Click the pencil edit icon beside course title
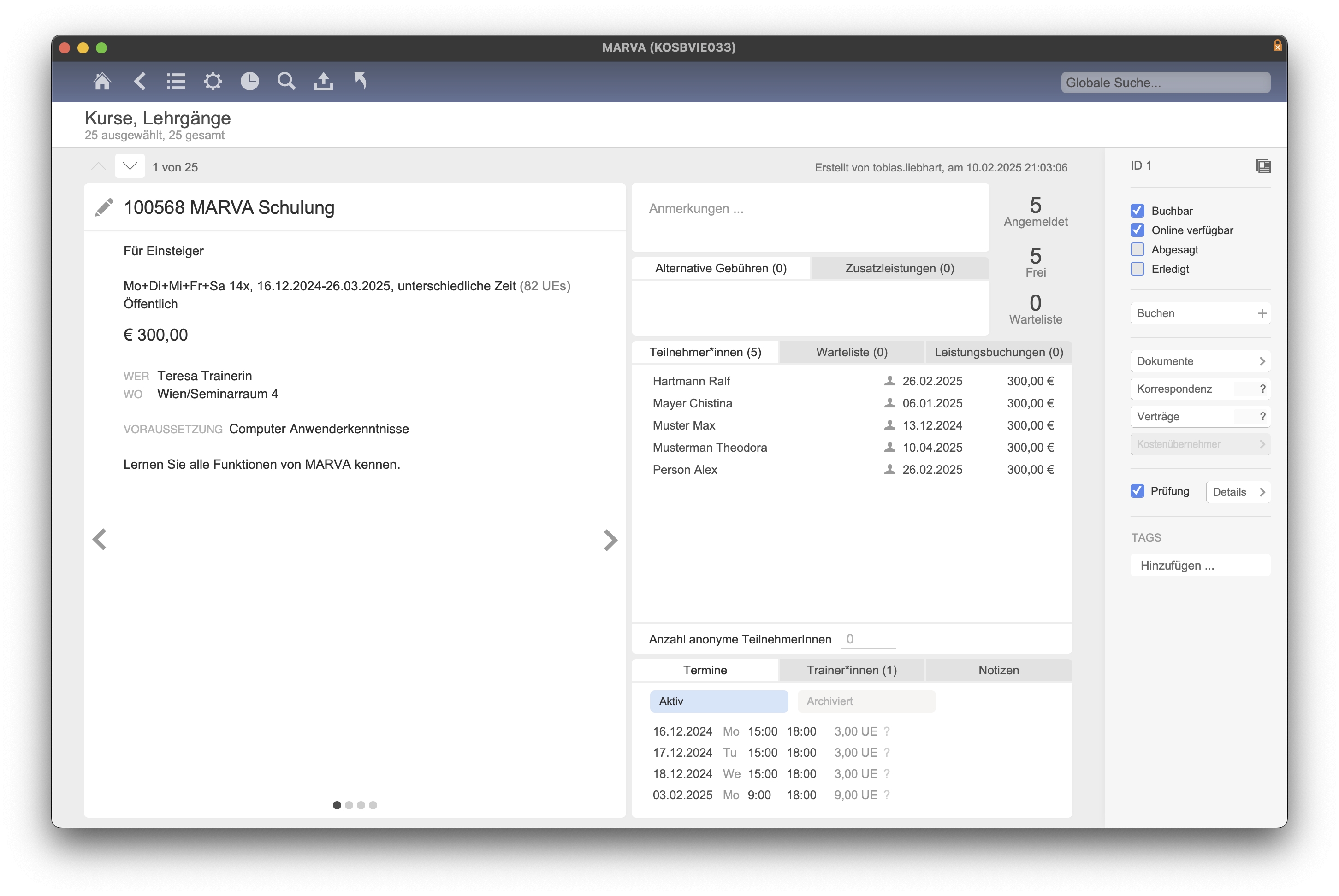 coord(104,207)
